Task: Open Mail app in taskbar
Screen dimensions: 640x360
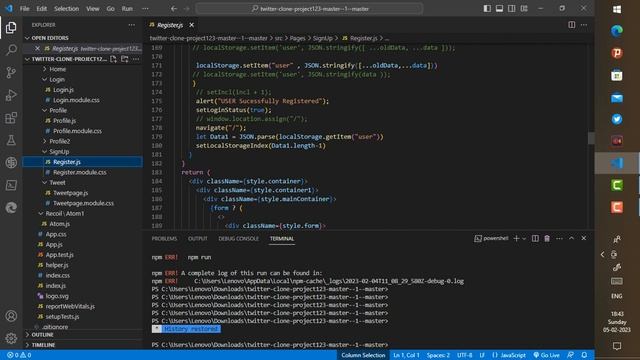Action: [617, 98]
